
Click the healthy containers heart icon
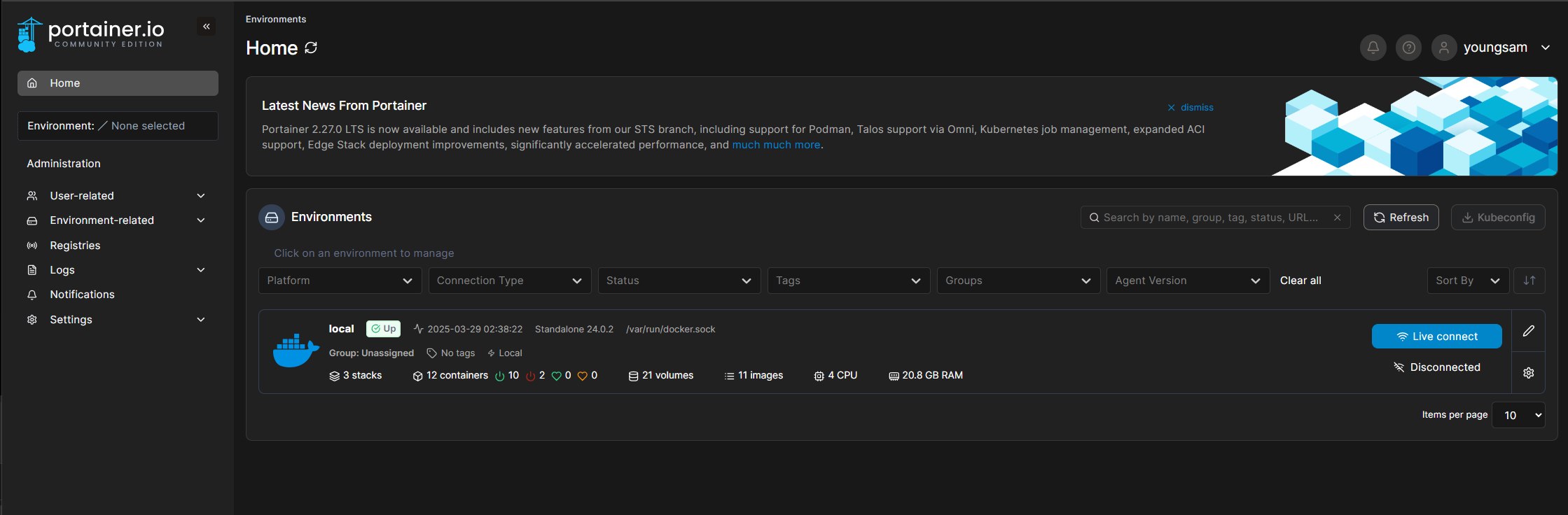[557, 376]
